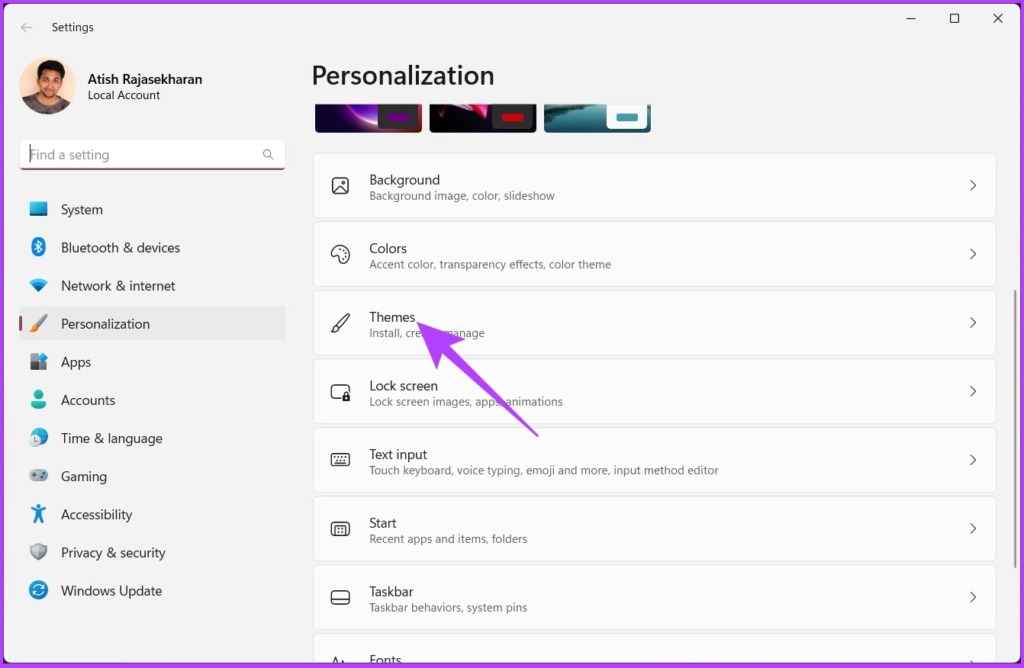Maximize the Settings window
Viewport: 1024px width, 668px height.
(954, 18)
